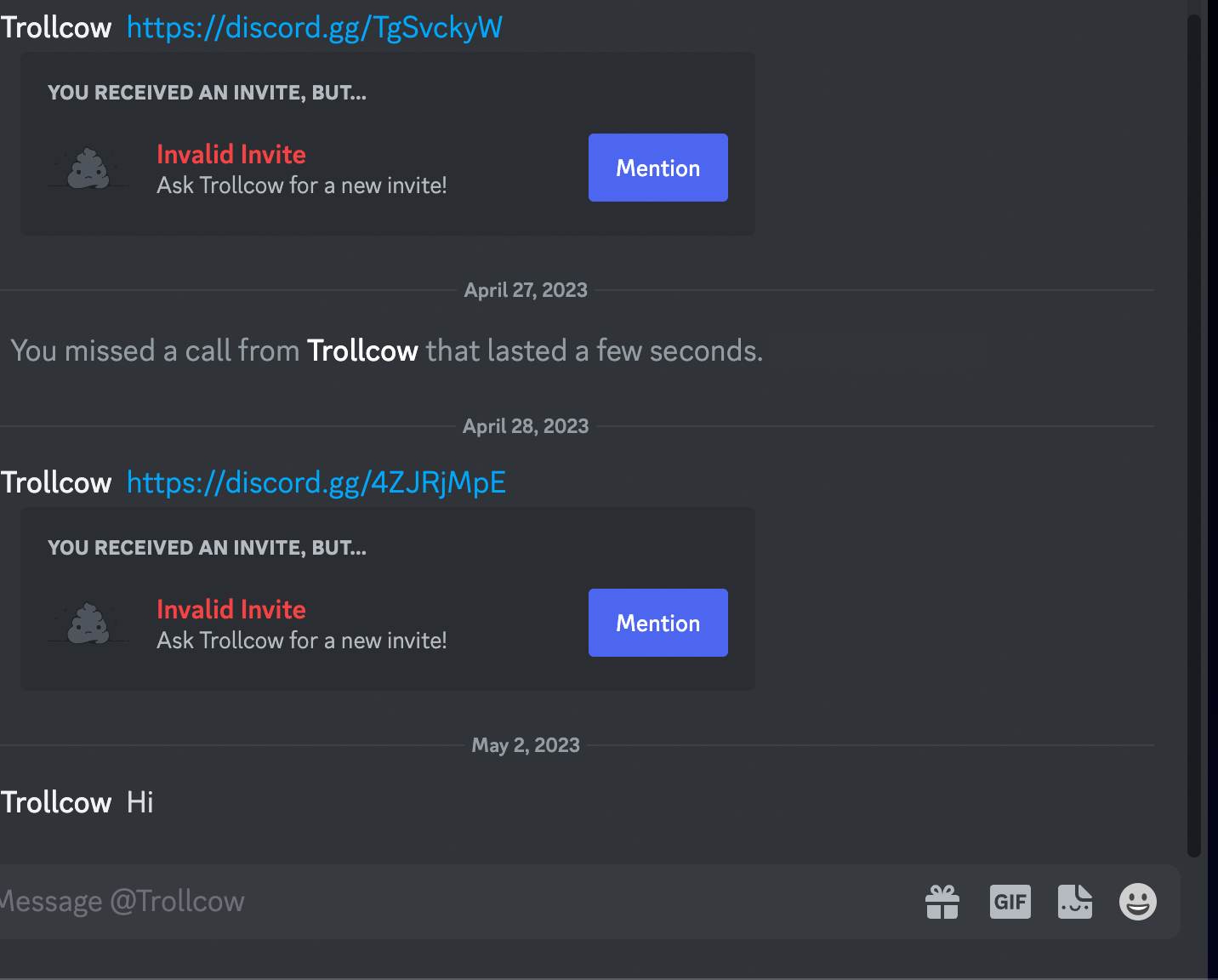Viewport: 1218px width, 980px height.
Task: Click poop icon in second invalid invite
Action: click(88, 624)
